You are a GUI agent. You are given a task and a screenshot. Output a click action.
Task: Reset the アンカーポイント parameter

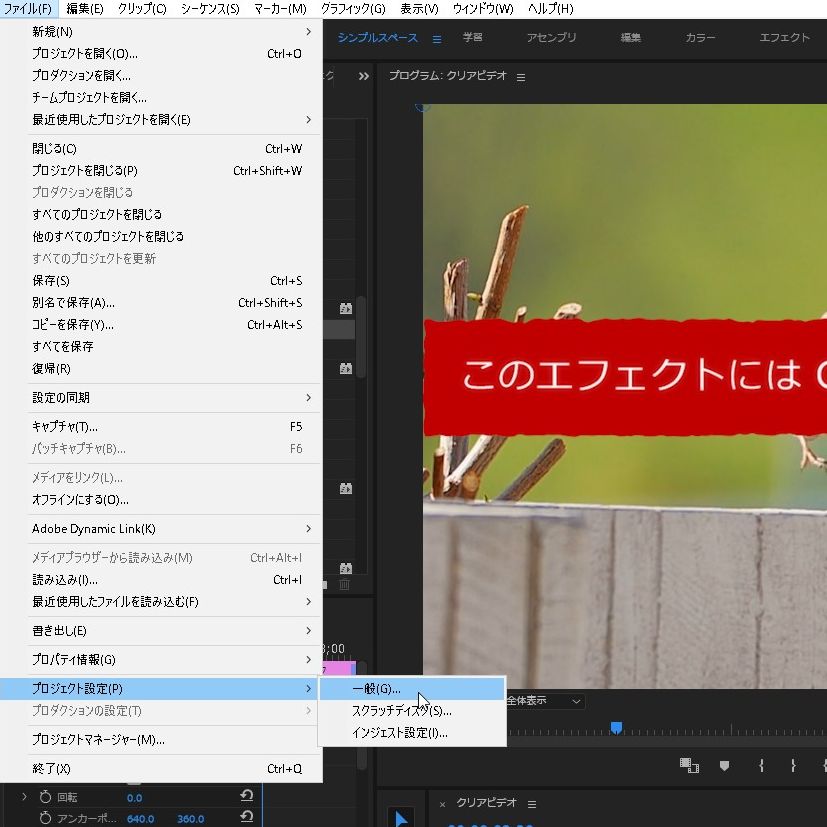tap(246, 818)
